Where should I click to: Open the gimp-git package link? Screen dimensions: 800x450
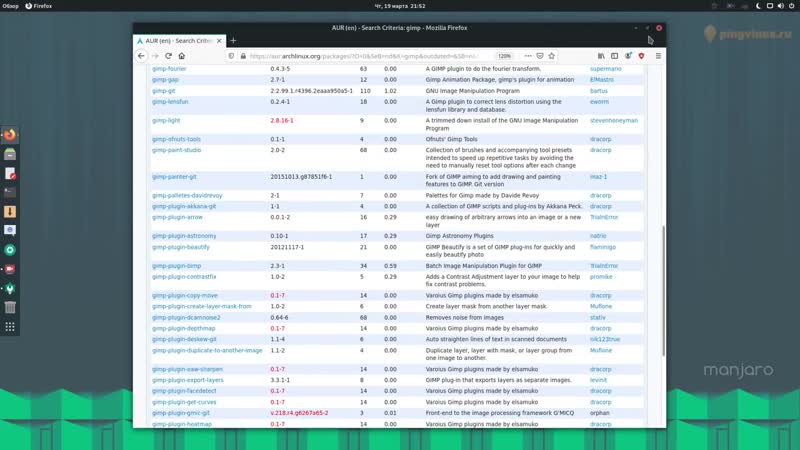coord(163,91)
